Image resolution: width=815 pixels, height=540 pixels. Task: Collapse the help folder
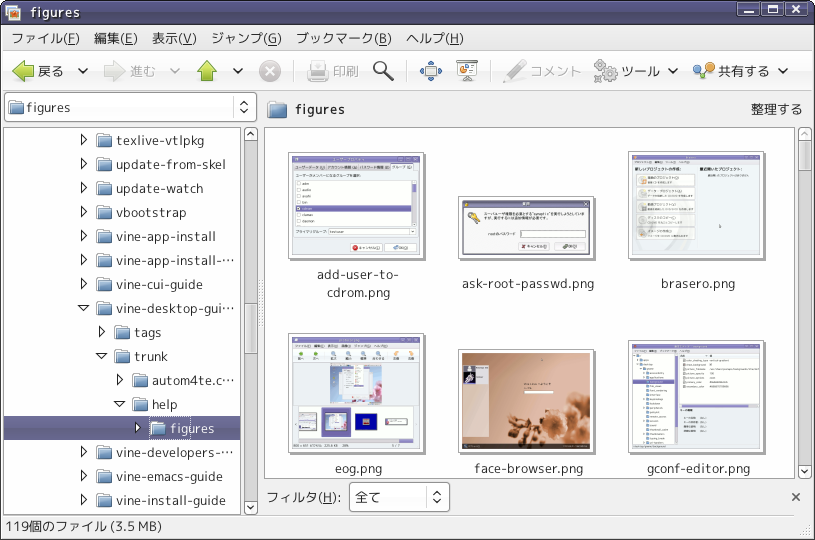coord(120,404)
